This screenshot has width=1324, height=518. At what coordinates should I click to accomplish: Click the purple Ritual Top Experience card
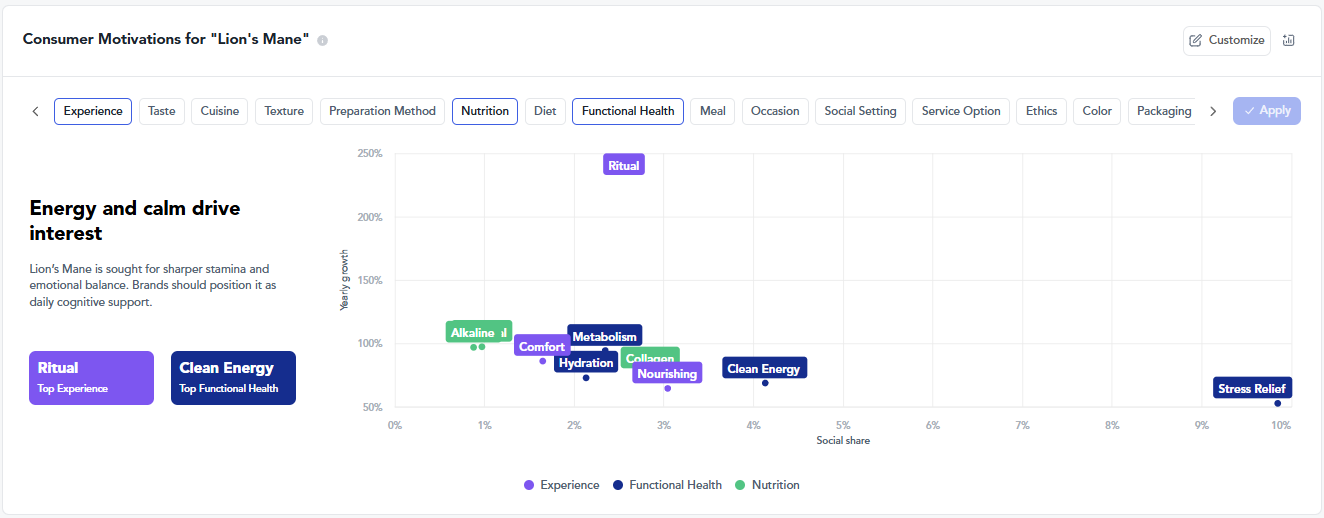tap(92, 377)
